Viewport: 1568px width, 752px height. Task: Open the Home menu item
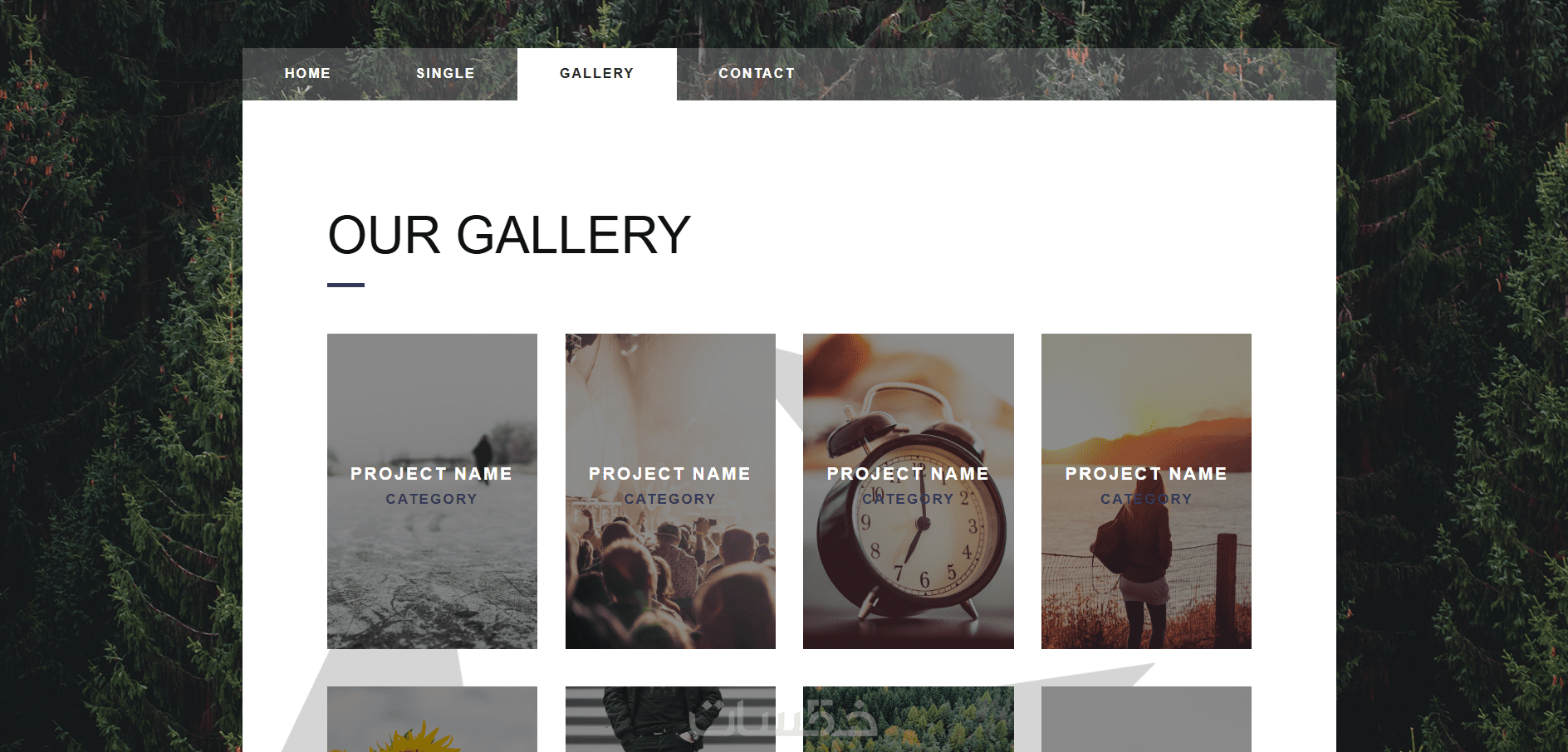click(307, 74)
